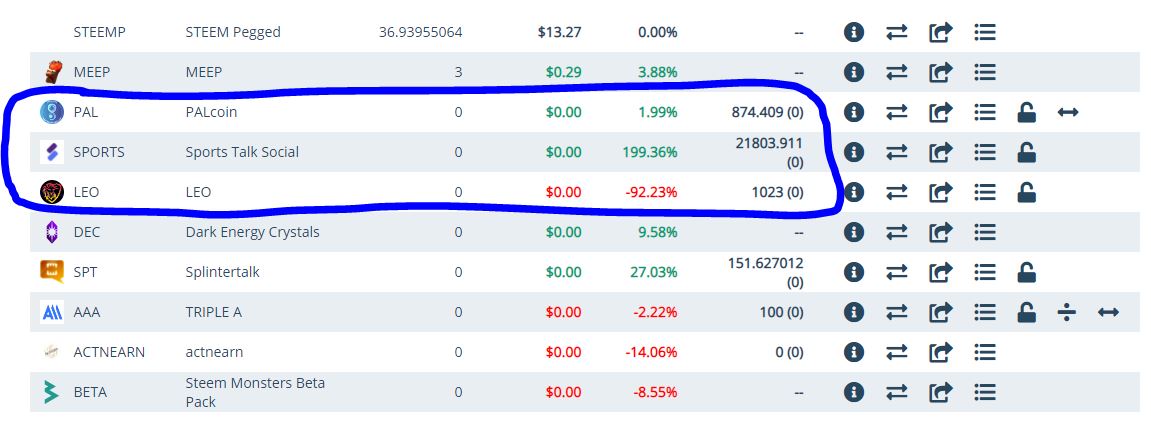Image resolution: width=1151 pixels, height=430 pixels.
Task: Click the -92.23% change for LEO
Action: click(651, 192)
